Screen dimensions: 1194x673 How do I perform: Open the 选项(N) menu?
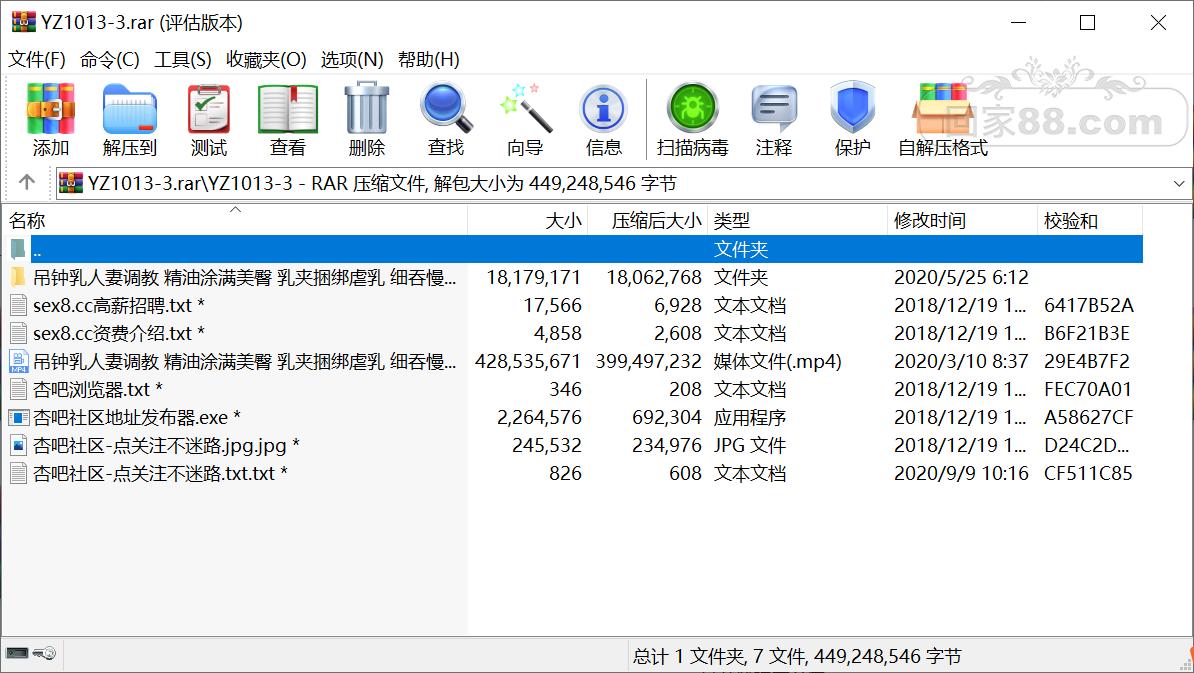pyautogui.click(x=352, y=59)
